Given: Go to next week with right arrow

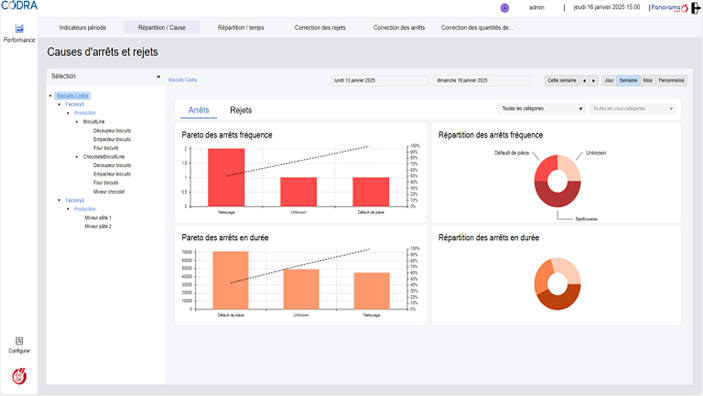Looking at the screenshot, I should (594, 81).
